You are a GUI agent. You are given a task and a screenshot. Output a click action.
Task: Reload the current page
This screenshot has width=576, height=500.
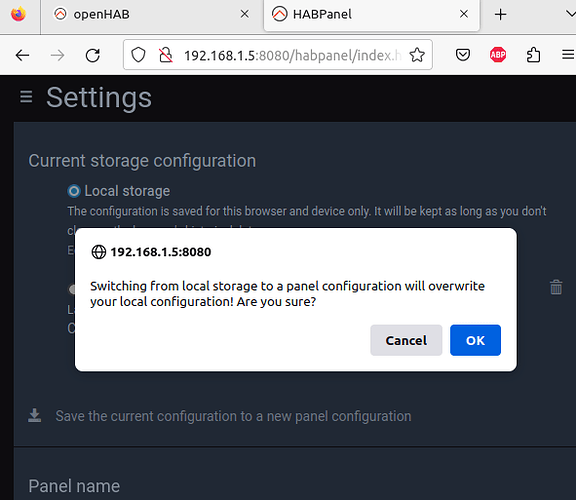point(93,55)
